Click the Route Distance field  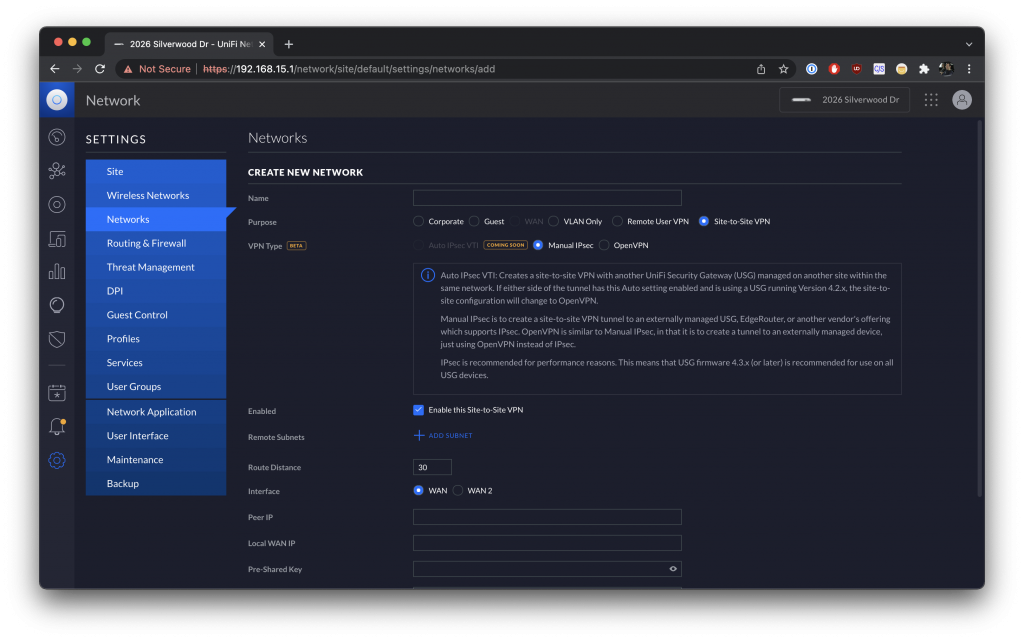432,467
